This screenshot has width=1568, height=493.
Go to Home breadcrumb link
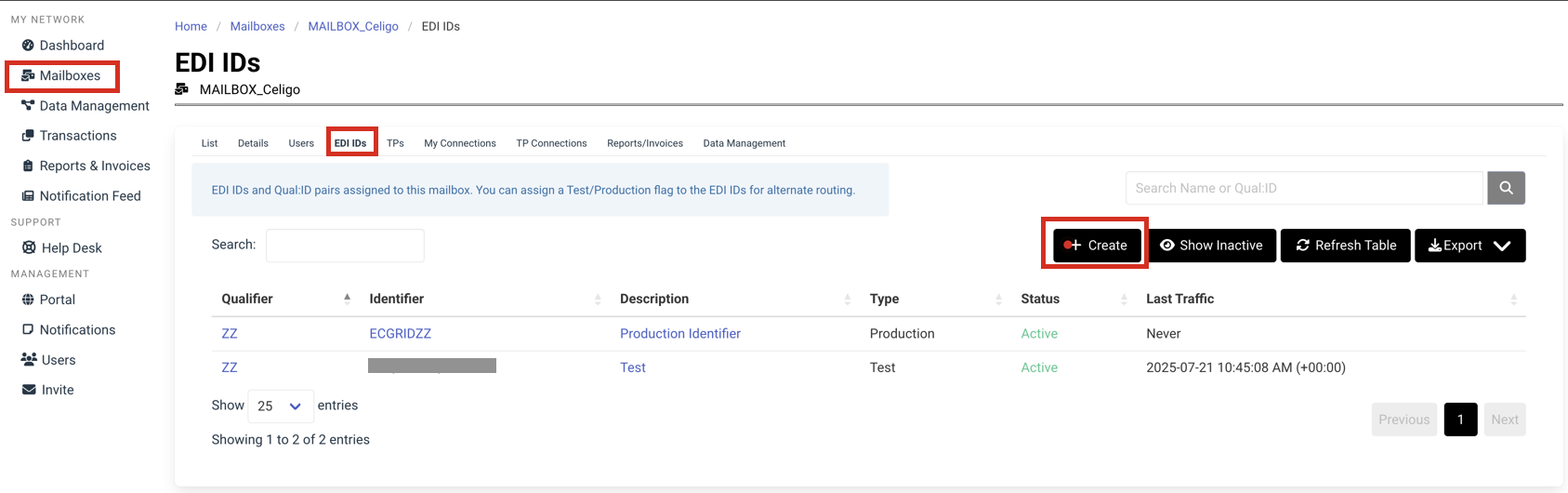click(191, 26)
